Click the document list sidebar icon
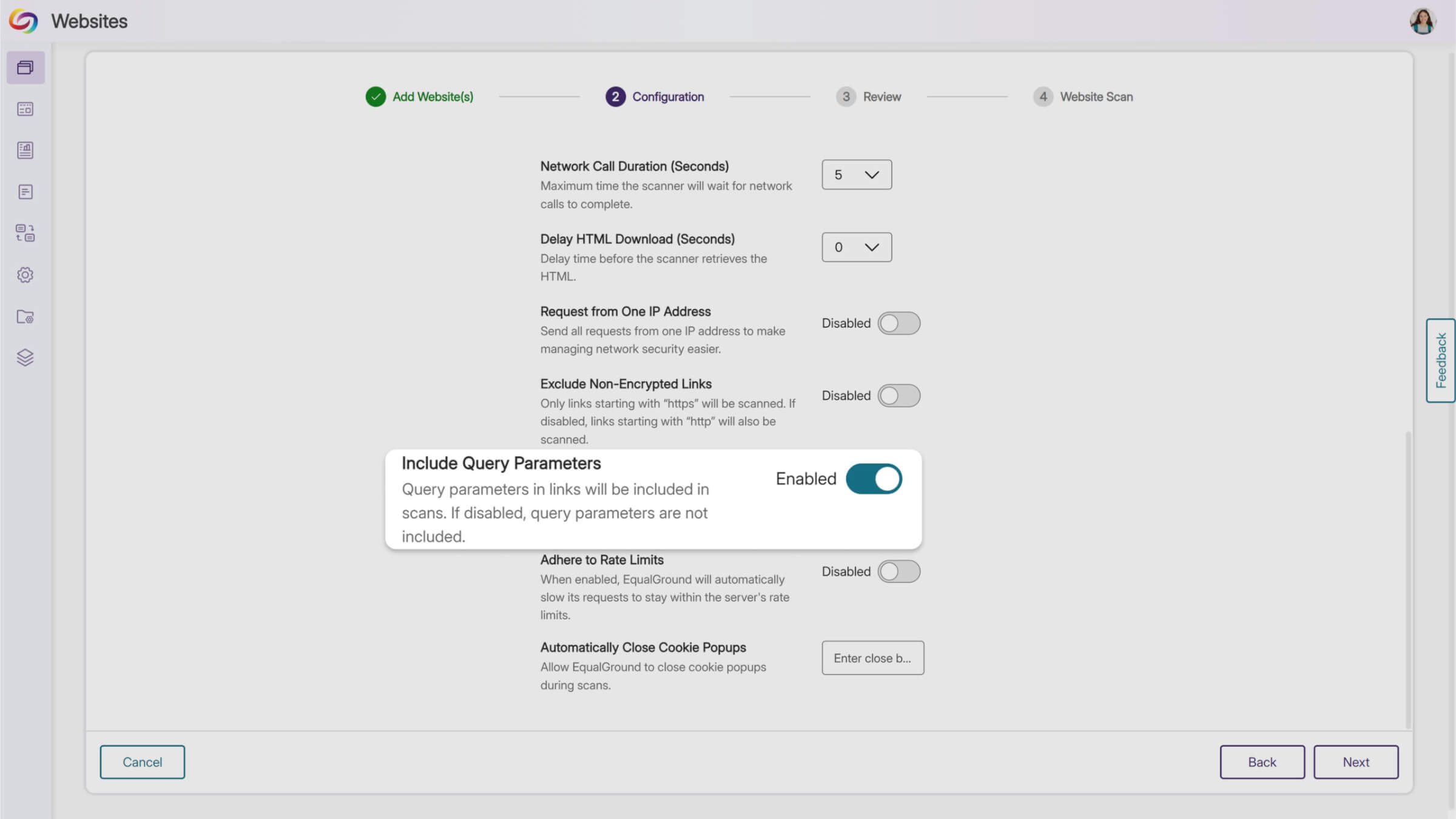The image size is (1456, 819). coord(25,192)
